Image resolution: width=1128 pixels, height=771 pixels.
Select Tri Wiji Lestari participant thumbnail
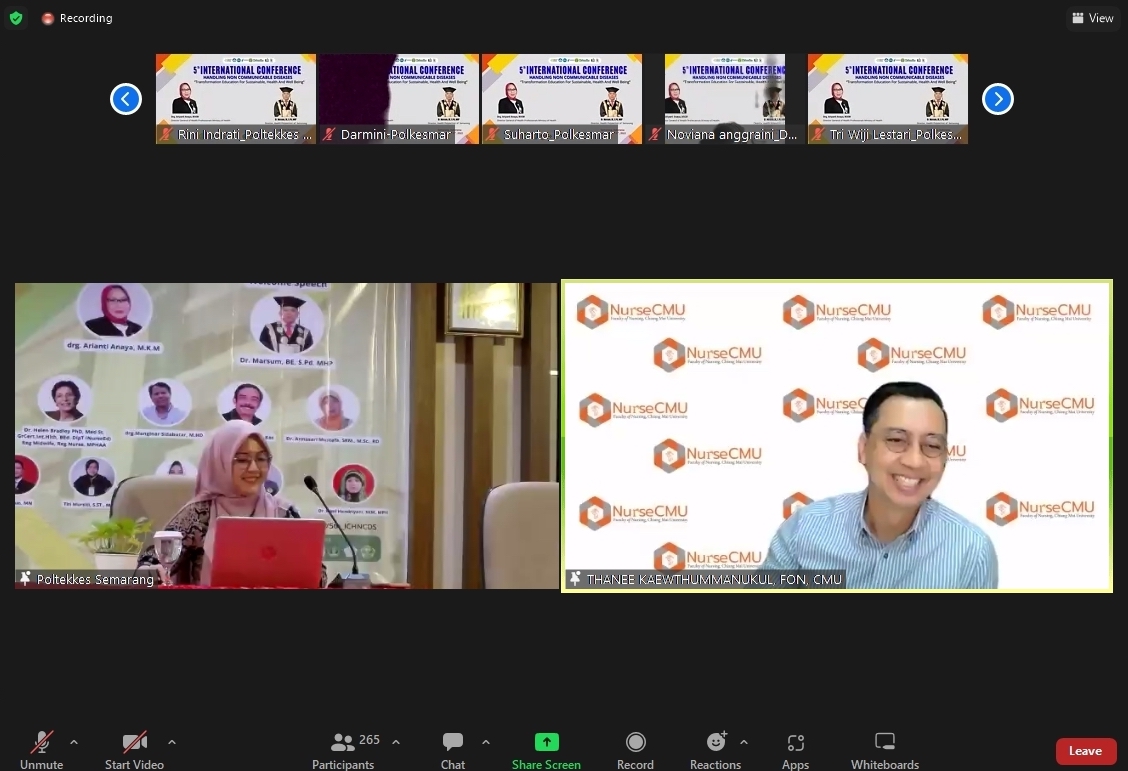pyautogui.click(x=888, y=99)
